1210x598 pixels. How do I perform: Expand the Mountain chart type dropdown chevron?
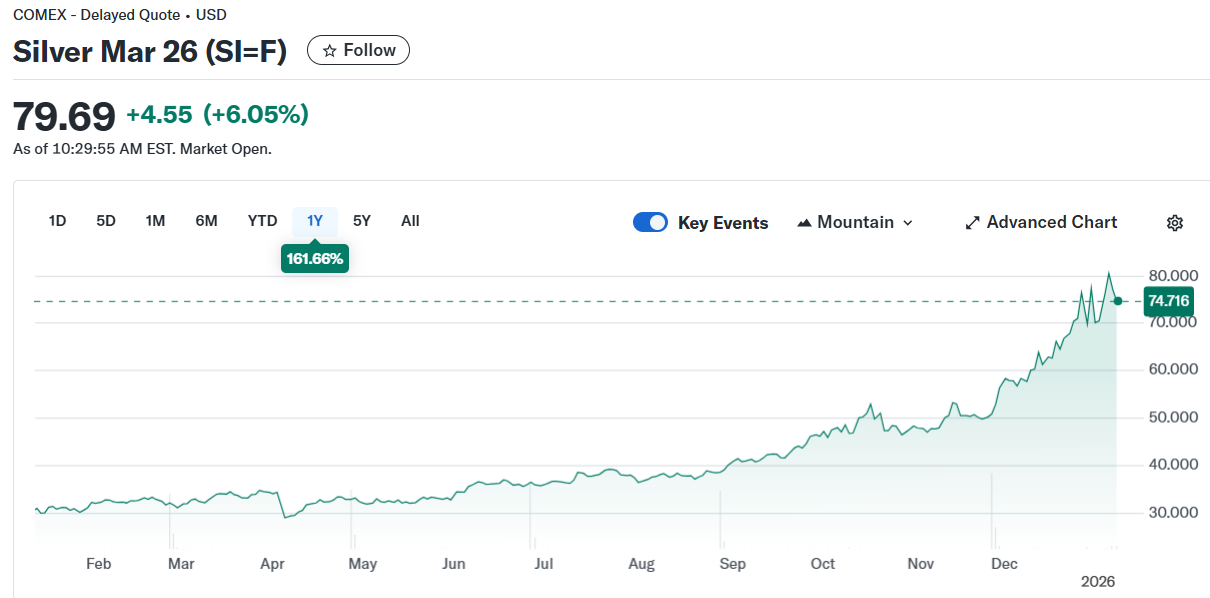908,223
